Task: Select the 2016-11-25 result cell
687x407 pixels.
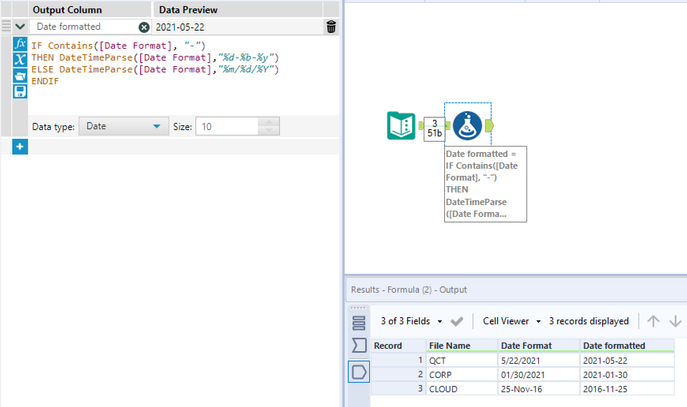Action: pos(627,389)
